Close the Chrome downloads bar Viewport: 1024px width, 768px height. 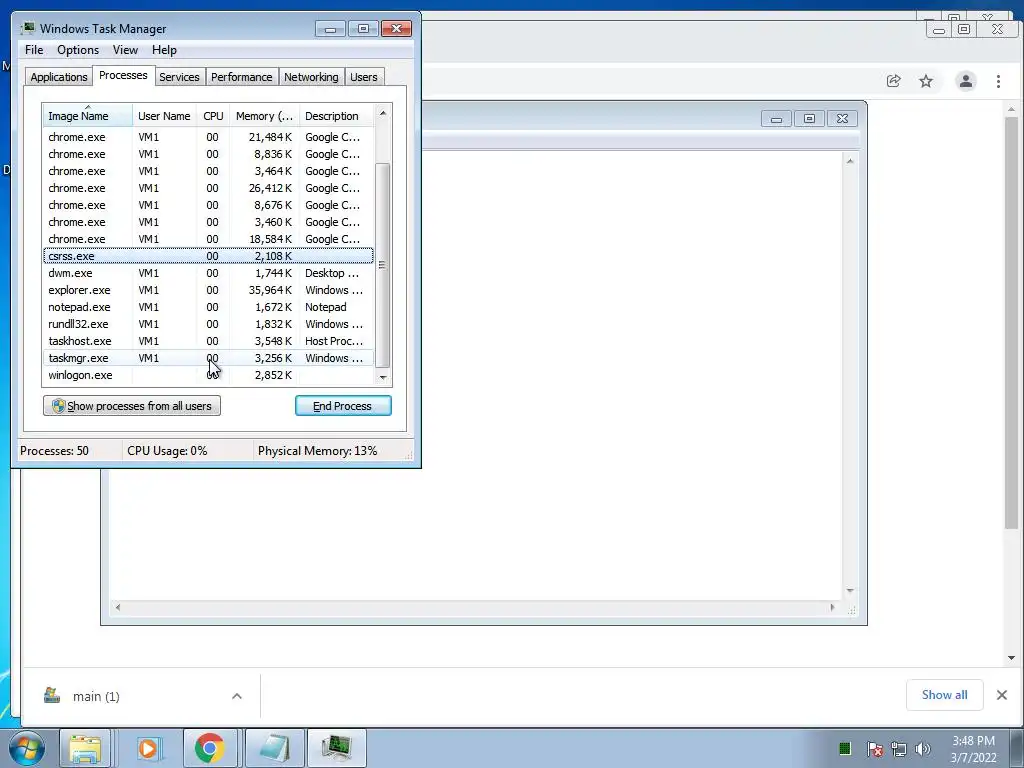click(x=1002, y=695)
